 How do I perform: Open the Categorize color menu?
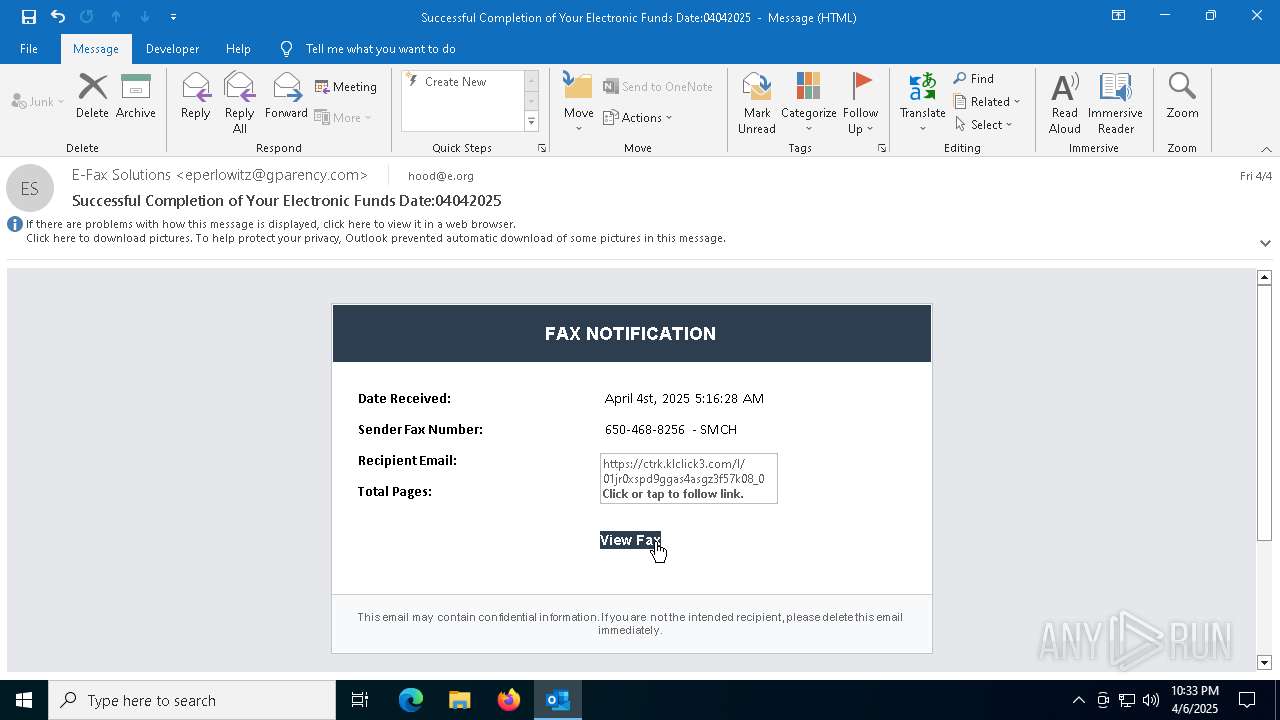[809, 103]
